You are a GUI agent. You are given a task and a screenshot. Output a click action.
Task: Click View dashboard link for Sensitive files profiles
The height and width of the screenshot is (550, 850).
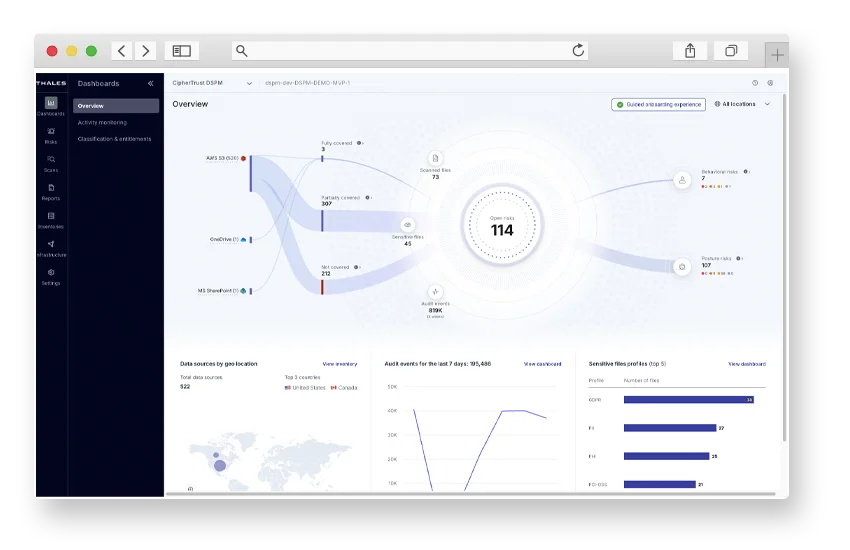tap(747, 364)
